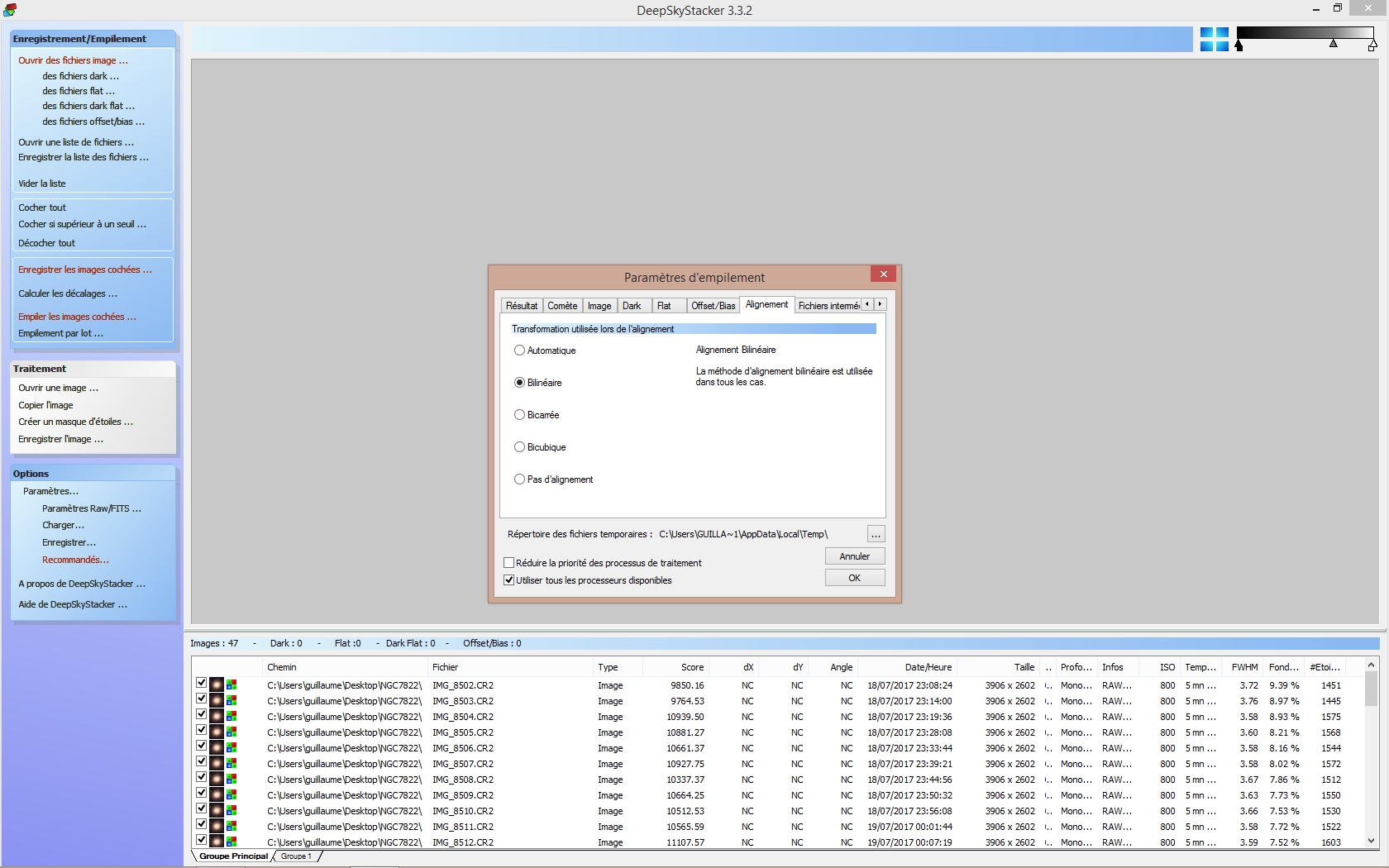Click OK in the stacking parameters dialog
This screenshot has height=868, width=1389.
pyautogui.click(x=855, y=578)
